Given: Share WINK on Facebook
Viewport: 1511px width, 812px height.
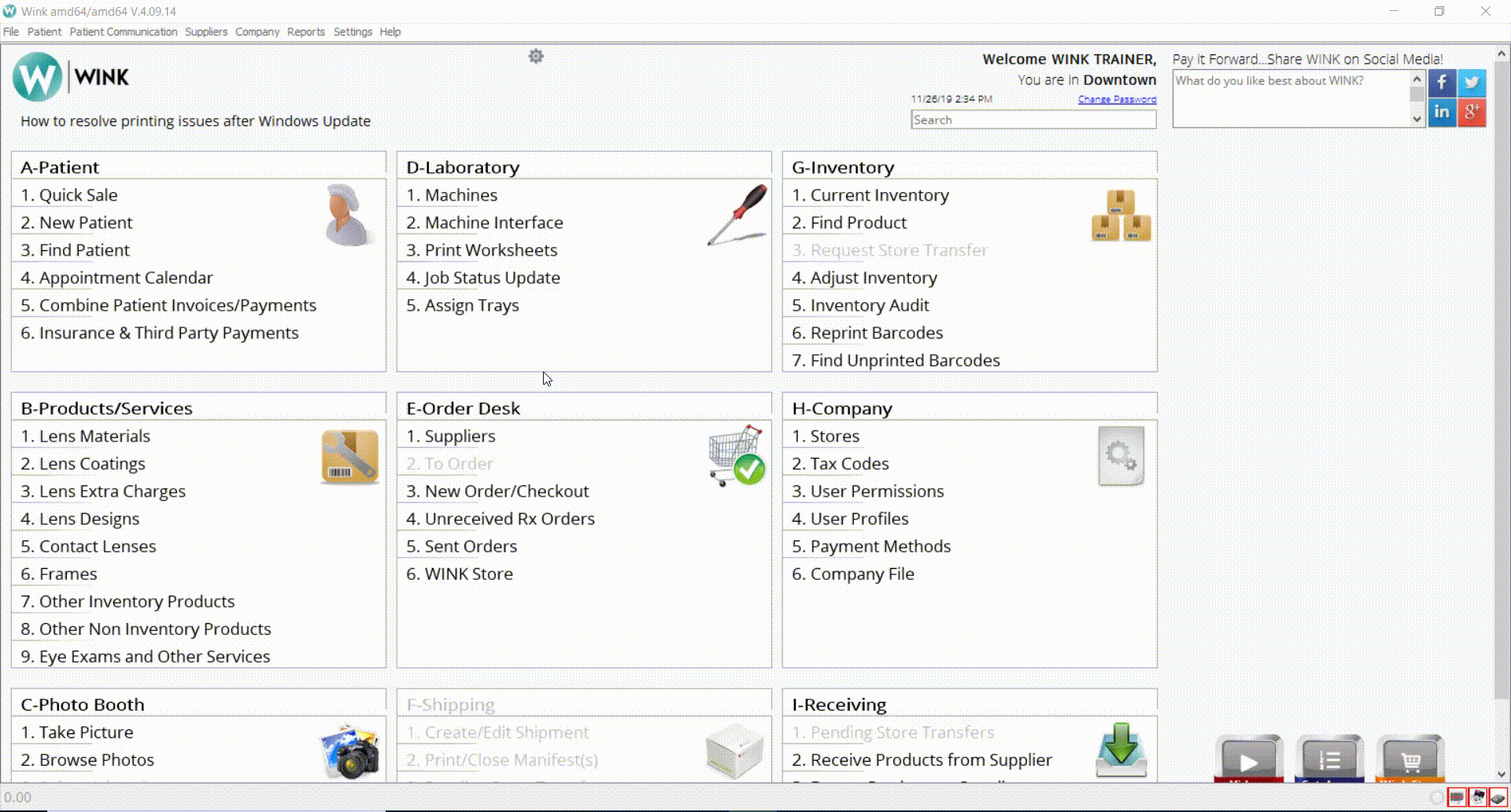Looking at the screenshot, I should pos(1442,83).
